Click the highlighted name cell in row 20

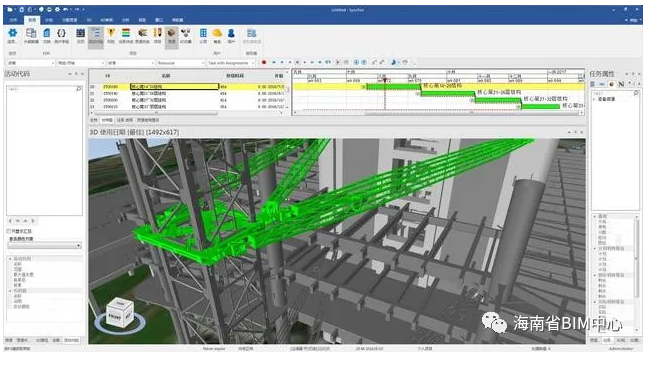[x=174, y=87]
